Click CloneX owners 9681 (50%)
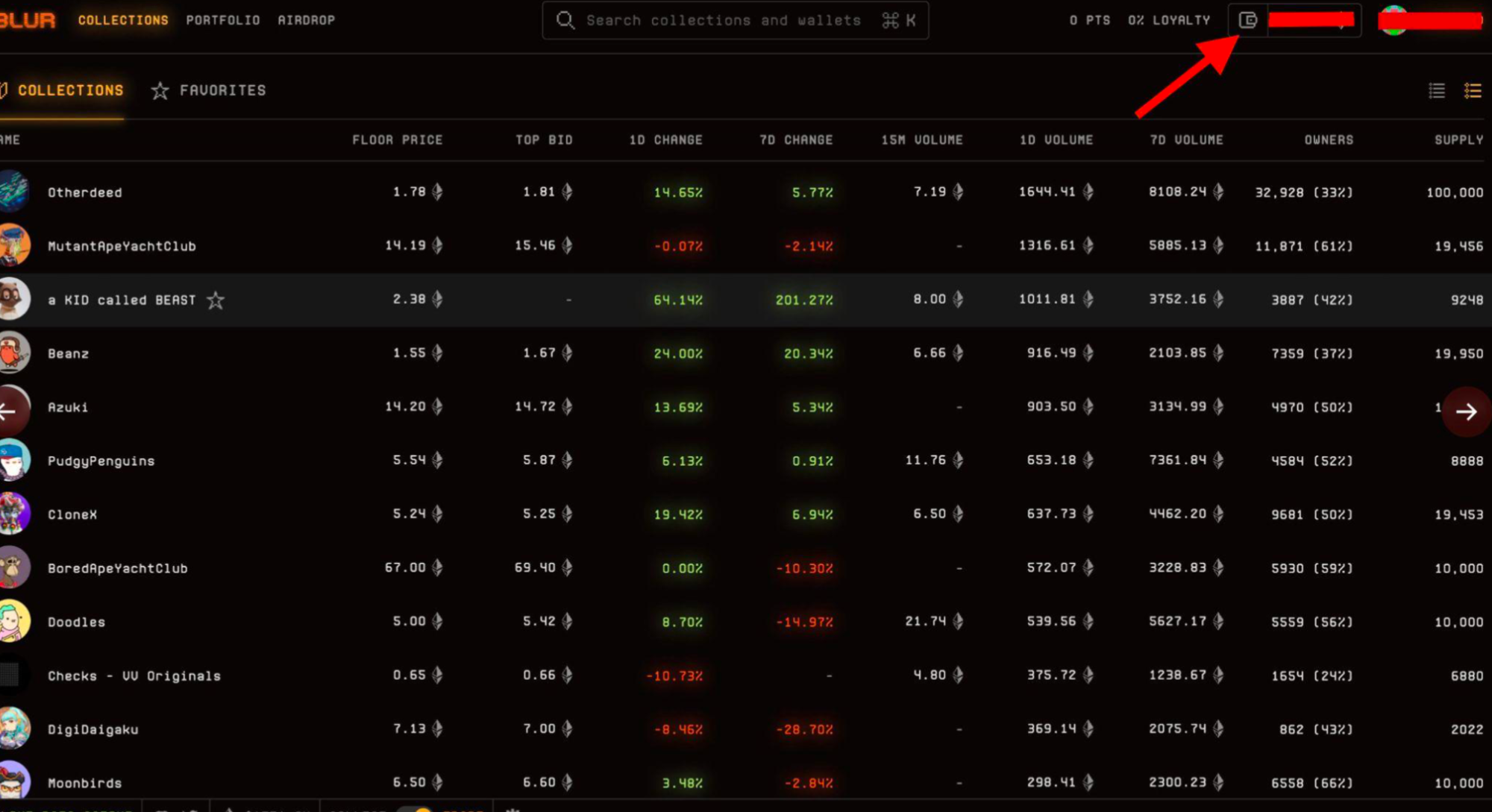The width and height of the screenshot is (1492, 812). tap(1312, 514)
